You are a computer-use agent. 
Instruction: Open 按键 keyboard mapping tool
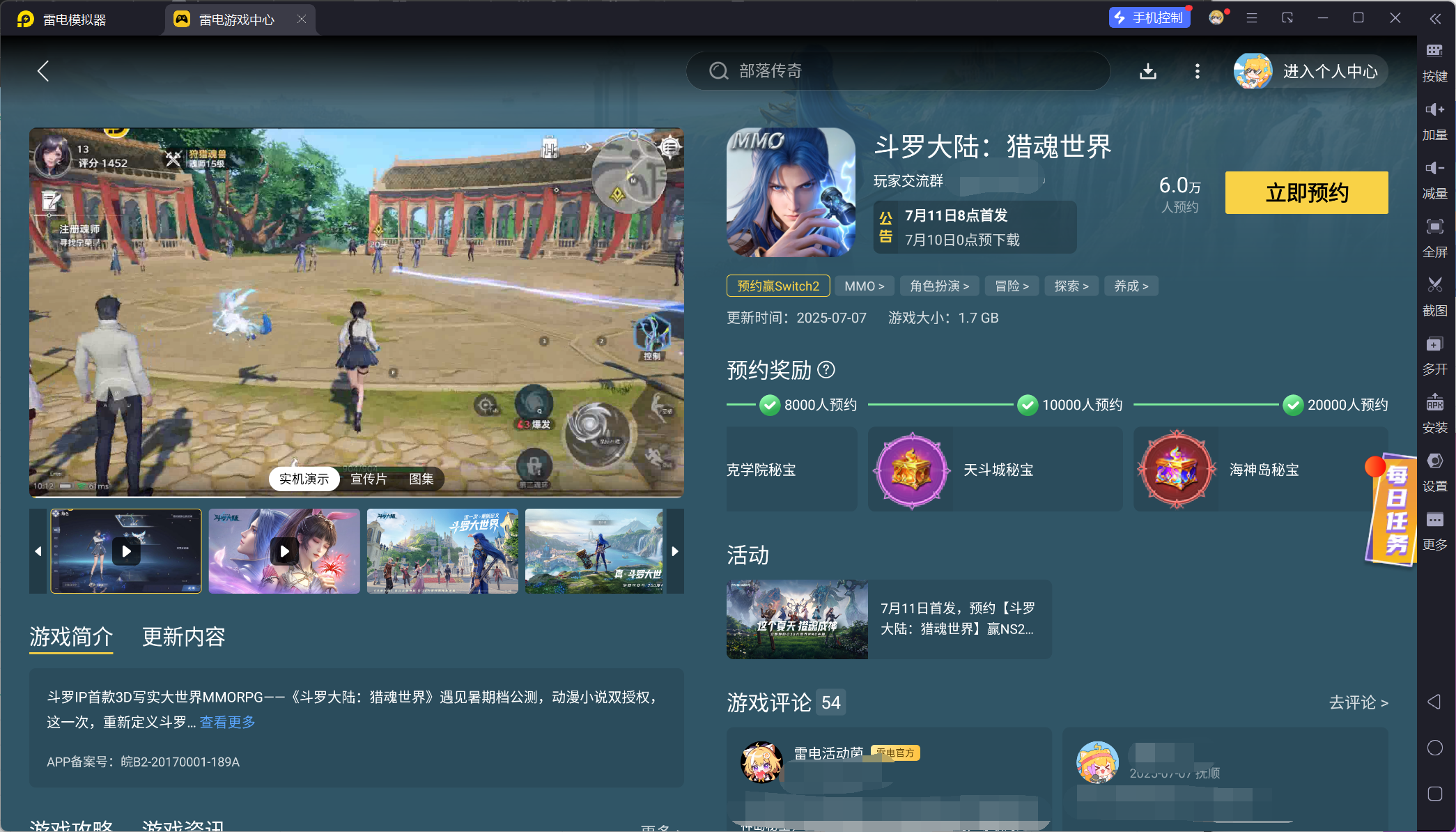[x=1434, y=61]
